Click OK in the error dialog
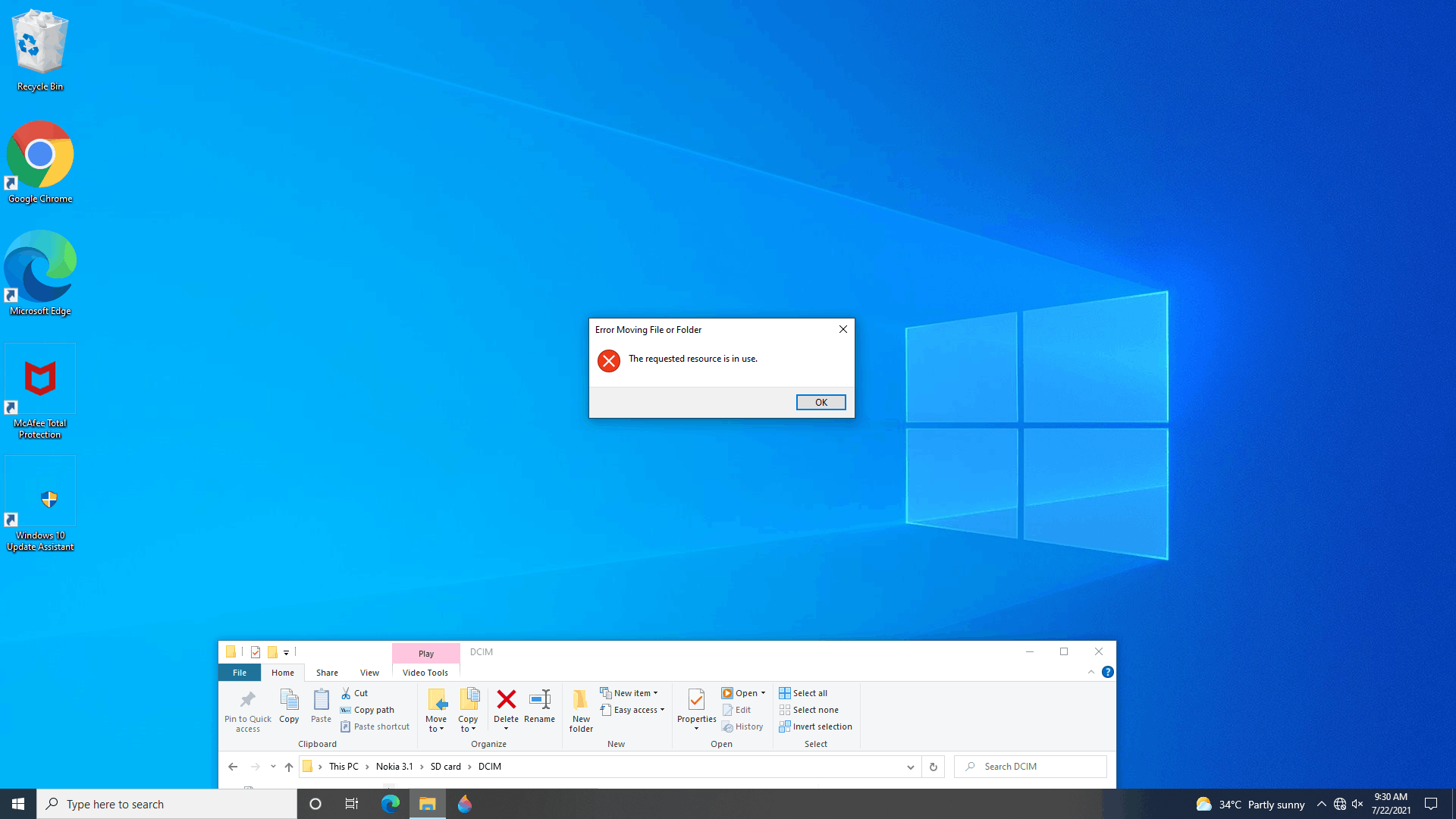Screen dimensions: 1456x819 click(821, 403)
